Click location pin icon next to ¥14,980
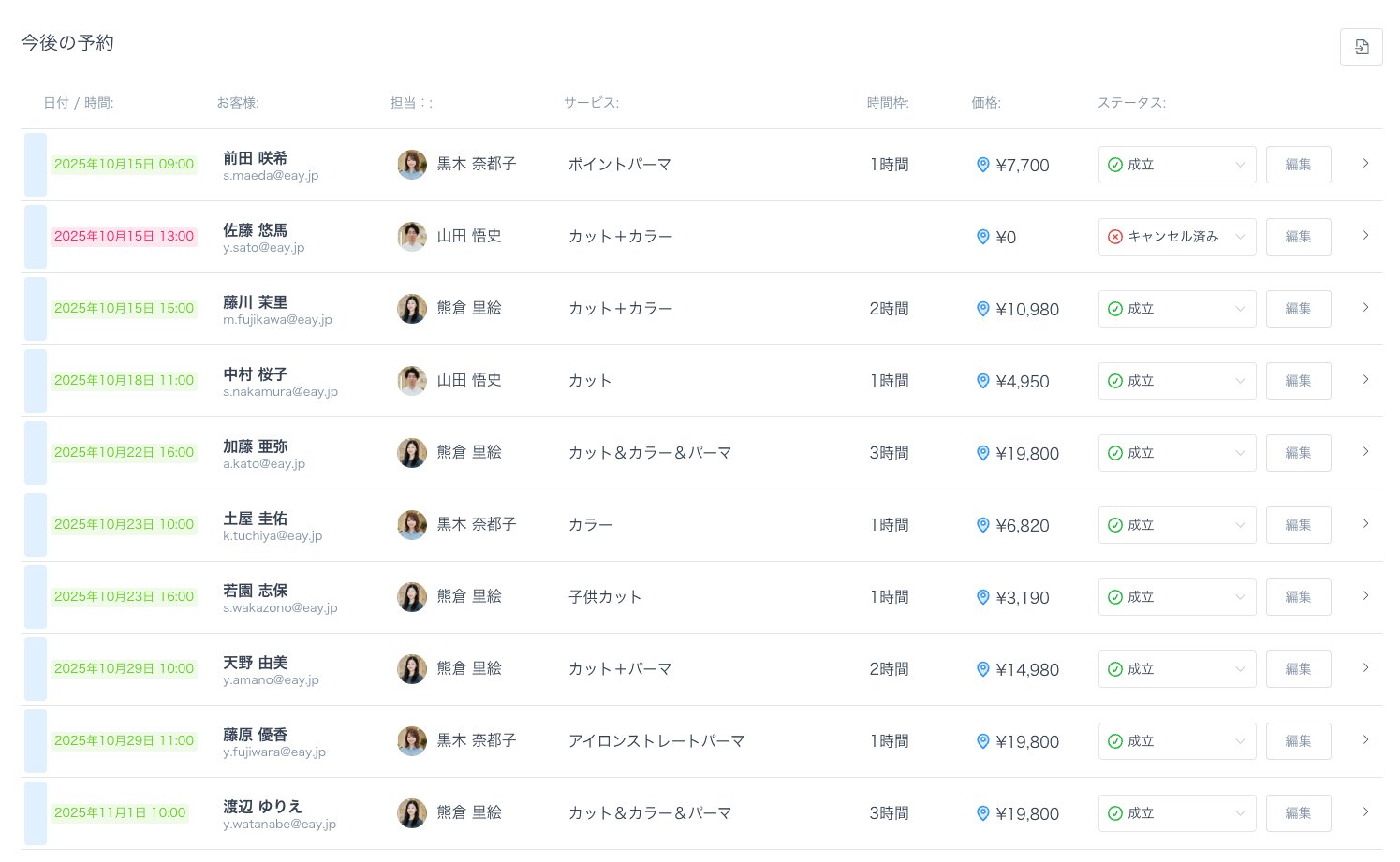Viewport: 1400px width, 862px height. coord(982,669)
